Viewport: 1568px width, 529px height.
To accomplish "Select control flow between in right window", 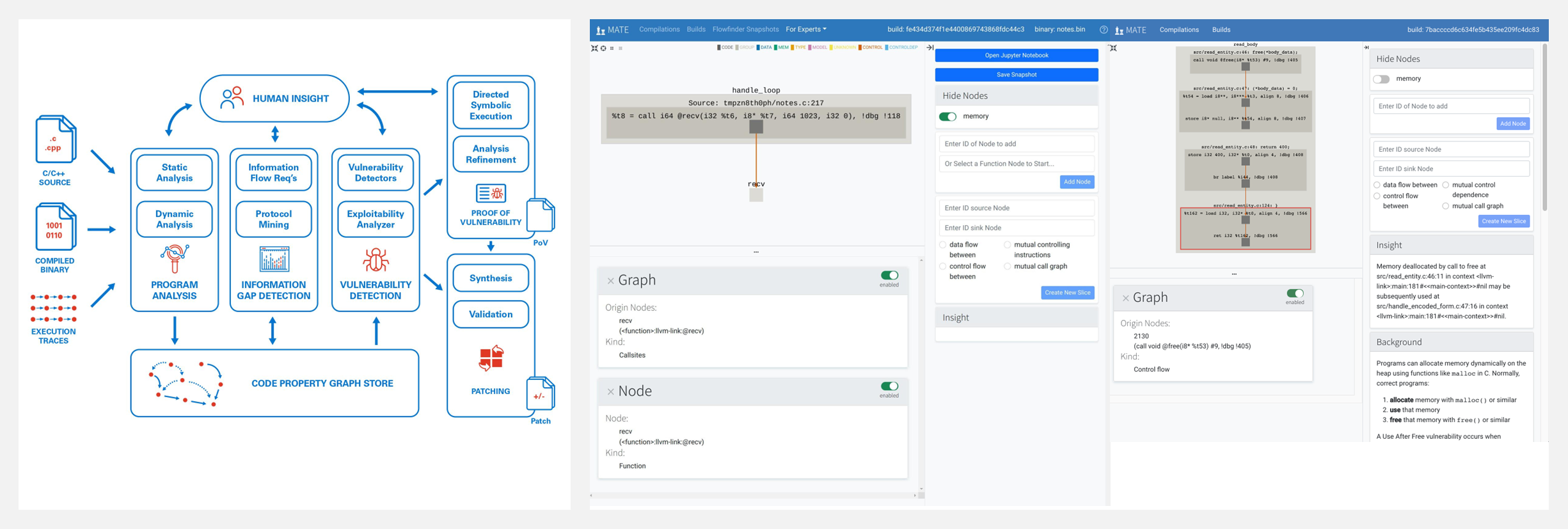I will click(x=1377, y=196).
